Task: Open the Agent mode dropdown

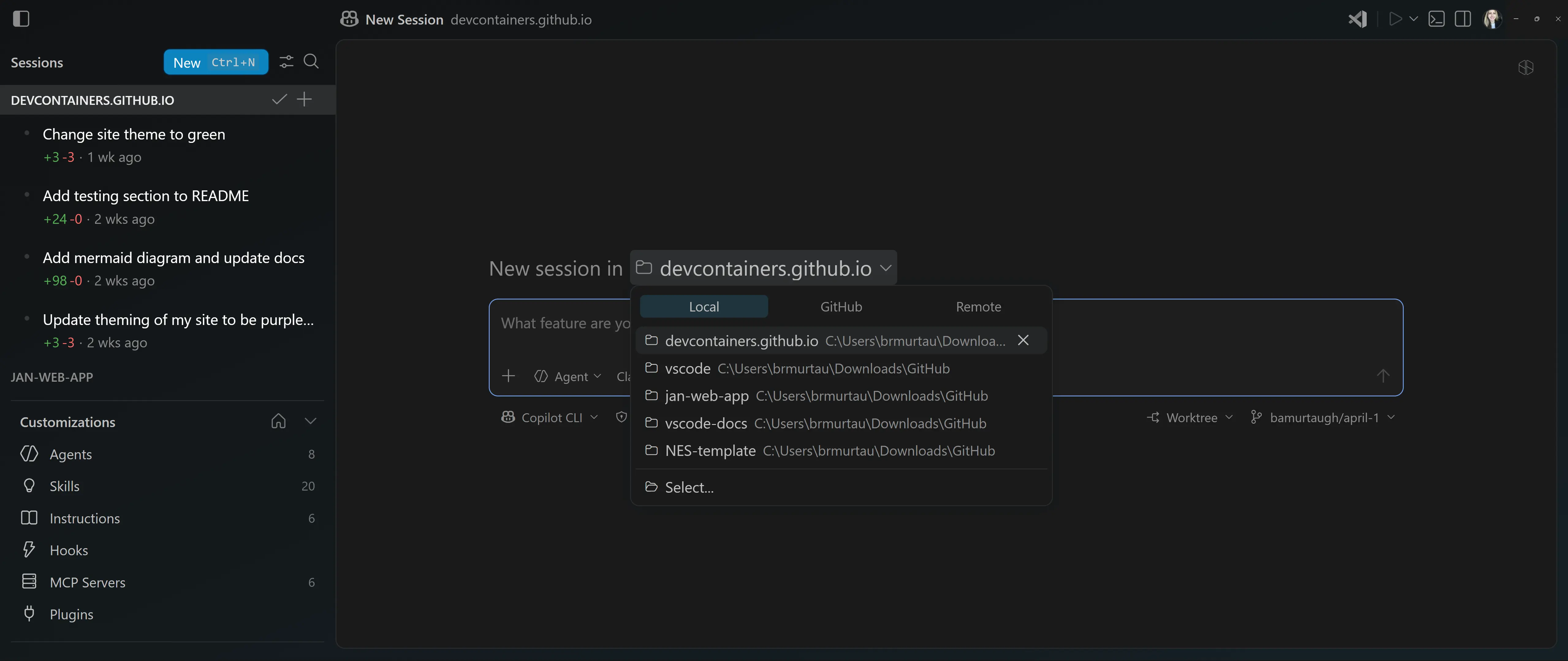Action: tap(567, 376)
